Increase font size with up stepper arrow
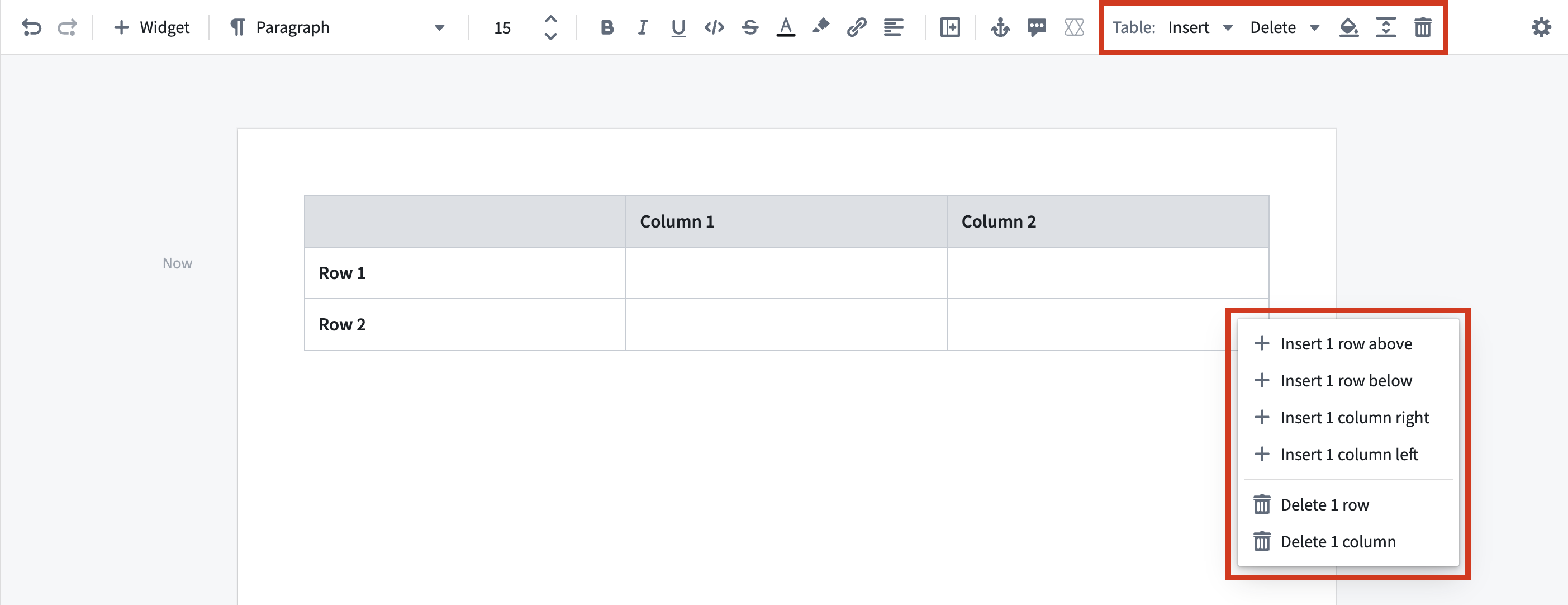 coord(551,19)
